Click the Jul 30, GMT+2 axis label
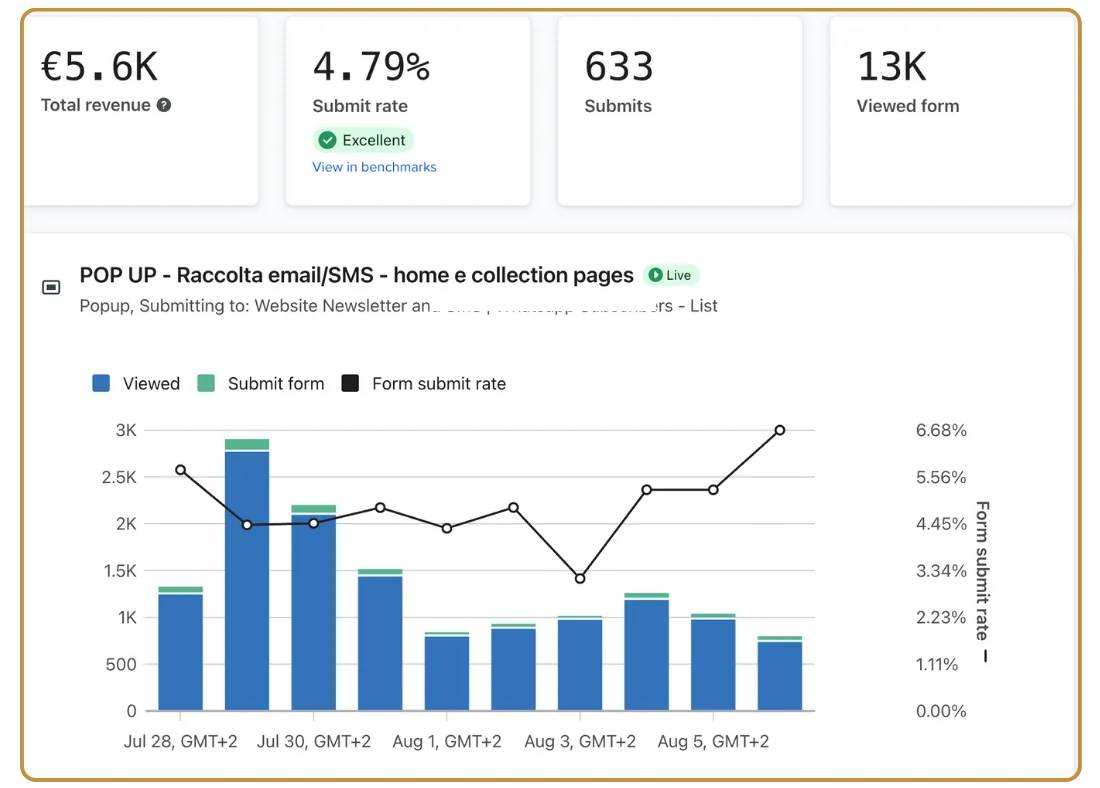Image resolution: width=1100 pixels, height=788 pixels. (x=314, y=742)
